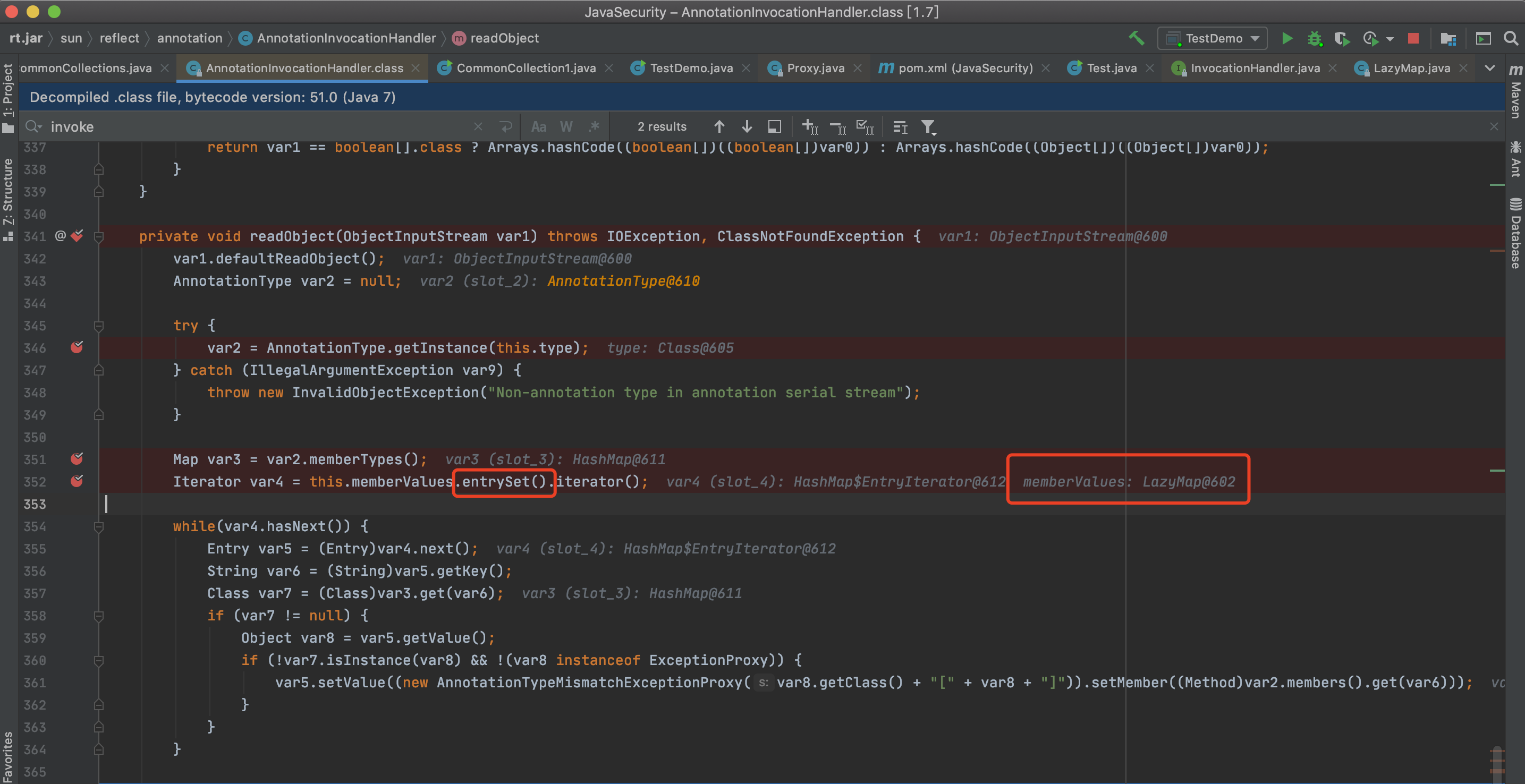Run with Coverage shield icon
This screenshot has height=784, width=1525.
[1342, 38]
